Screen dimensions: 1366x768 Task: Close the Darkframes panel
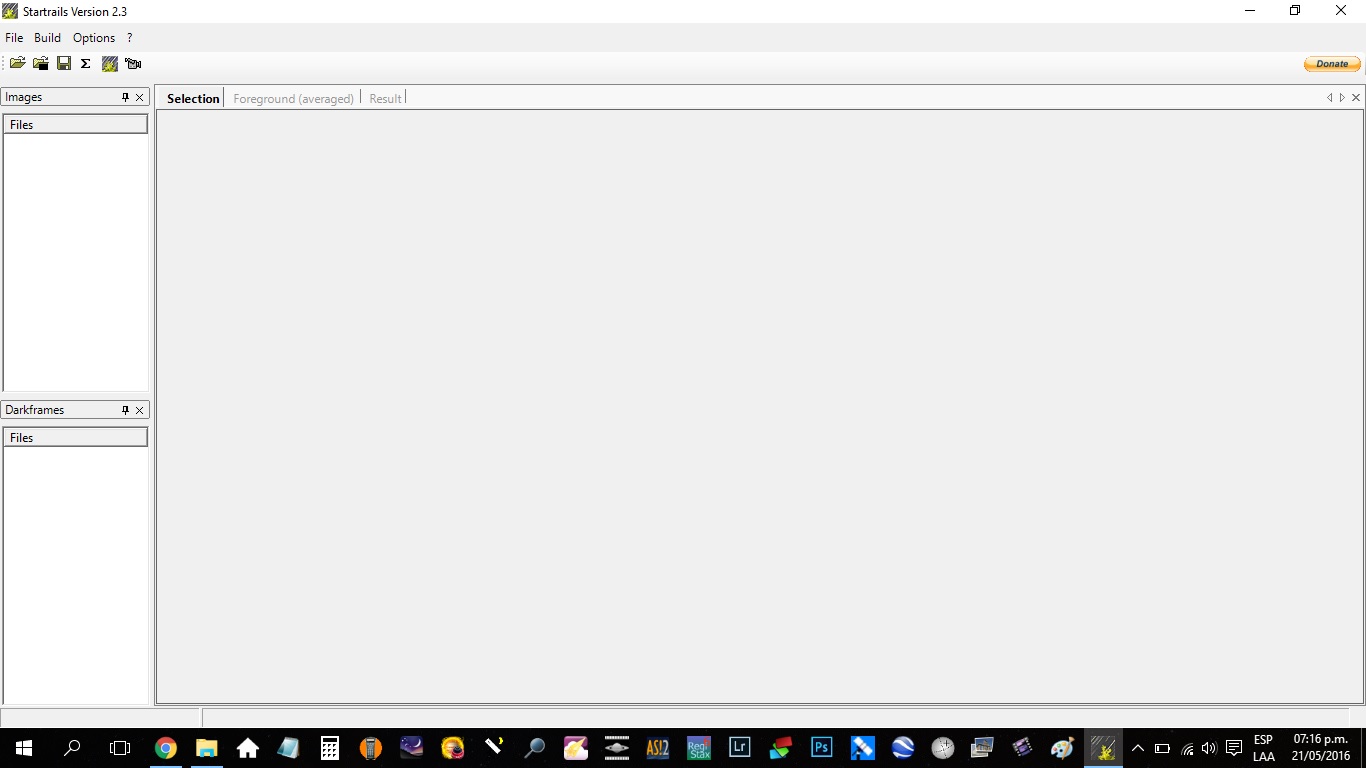[x=140, y=410]
